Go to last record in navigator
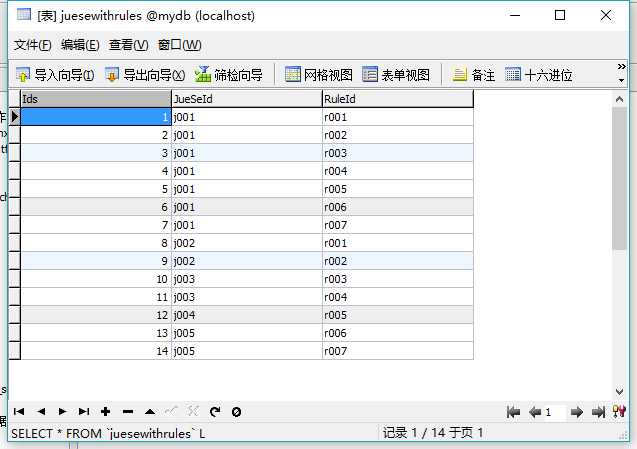 84,412
